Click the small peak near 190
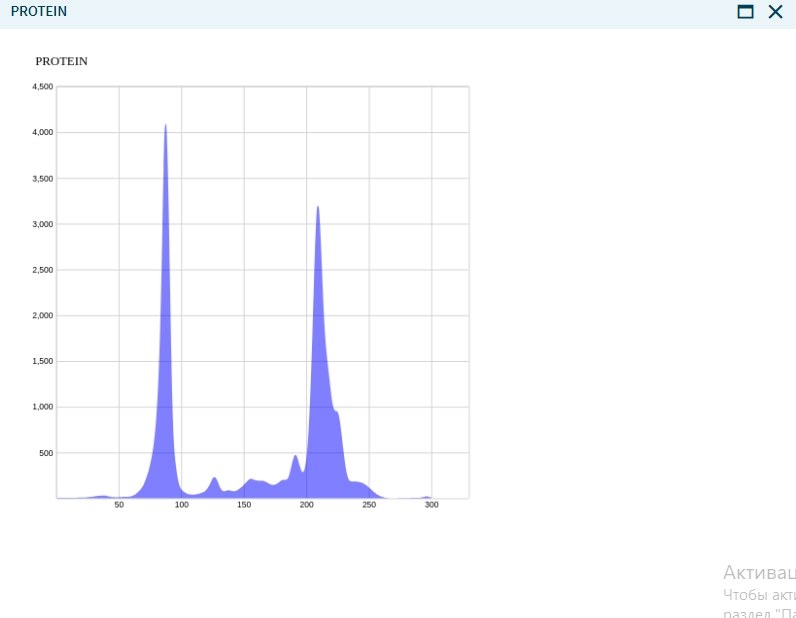796x618 pixels. (295, 457)
